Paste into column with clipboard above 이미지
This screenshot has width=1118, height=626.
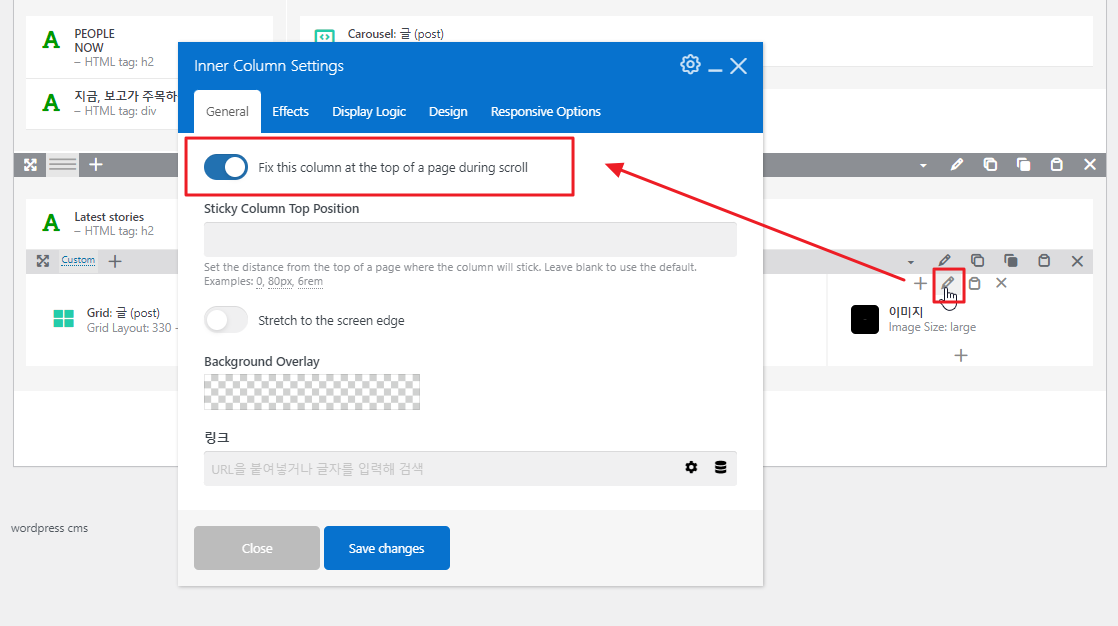pos(974,283)
